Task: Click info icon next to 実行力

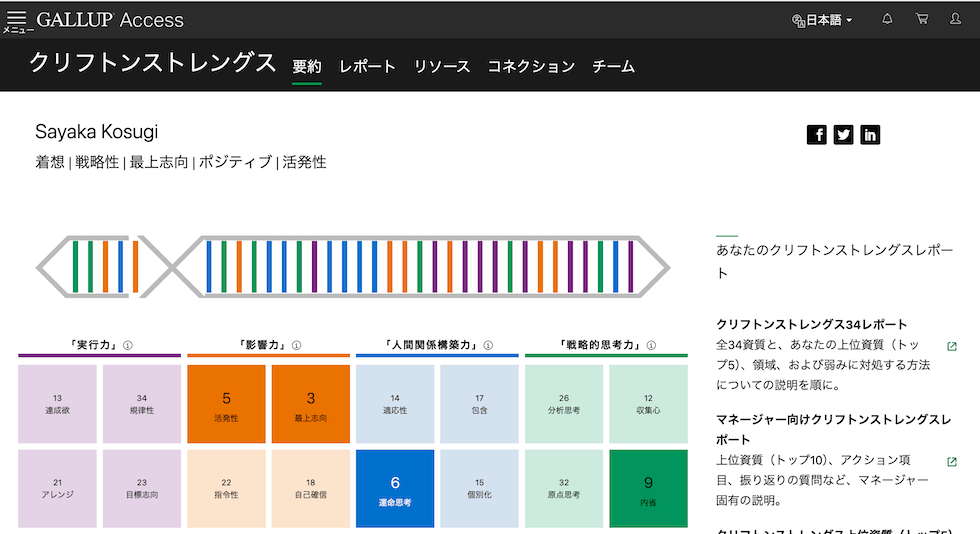Action: (128, 345)
